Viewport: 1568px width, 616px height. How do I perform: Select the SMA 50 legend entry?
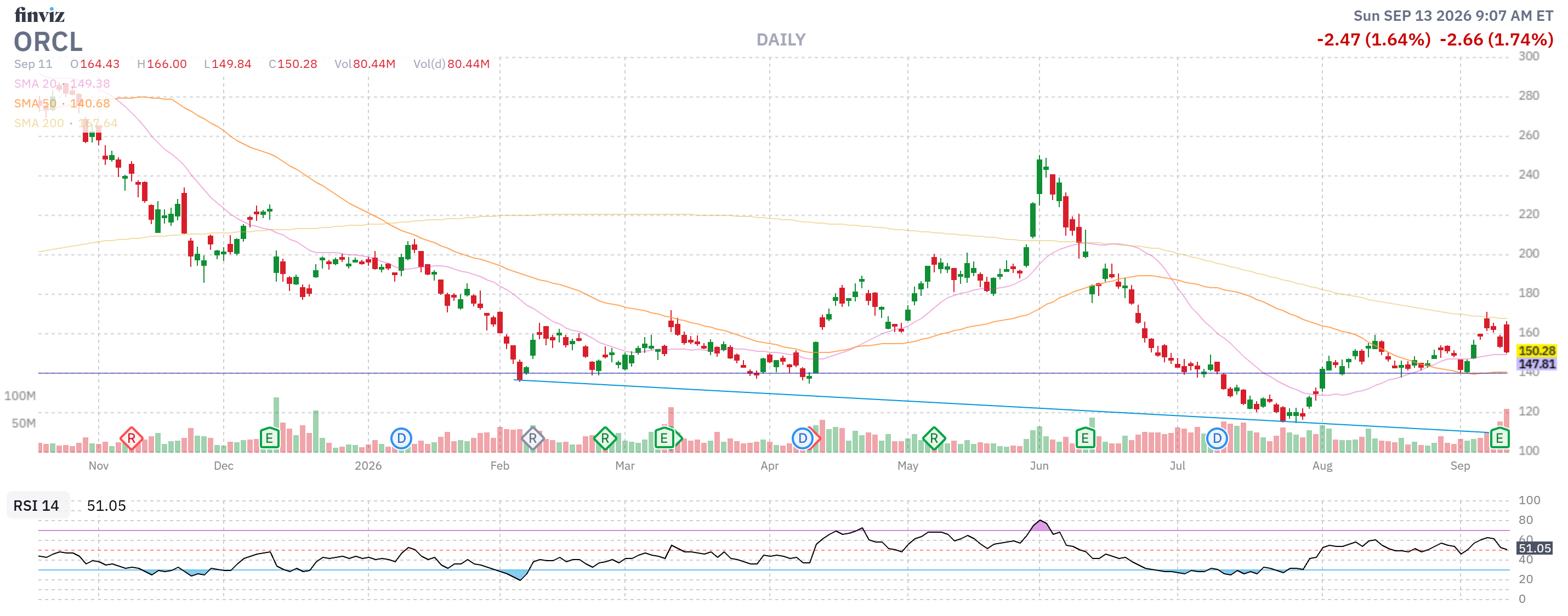[62, 104]
